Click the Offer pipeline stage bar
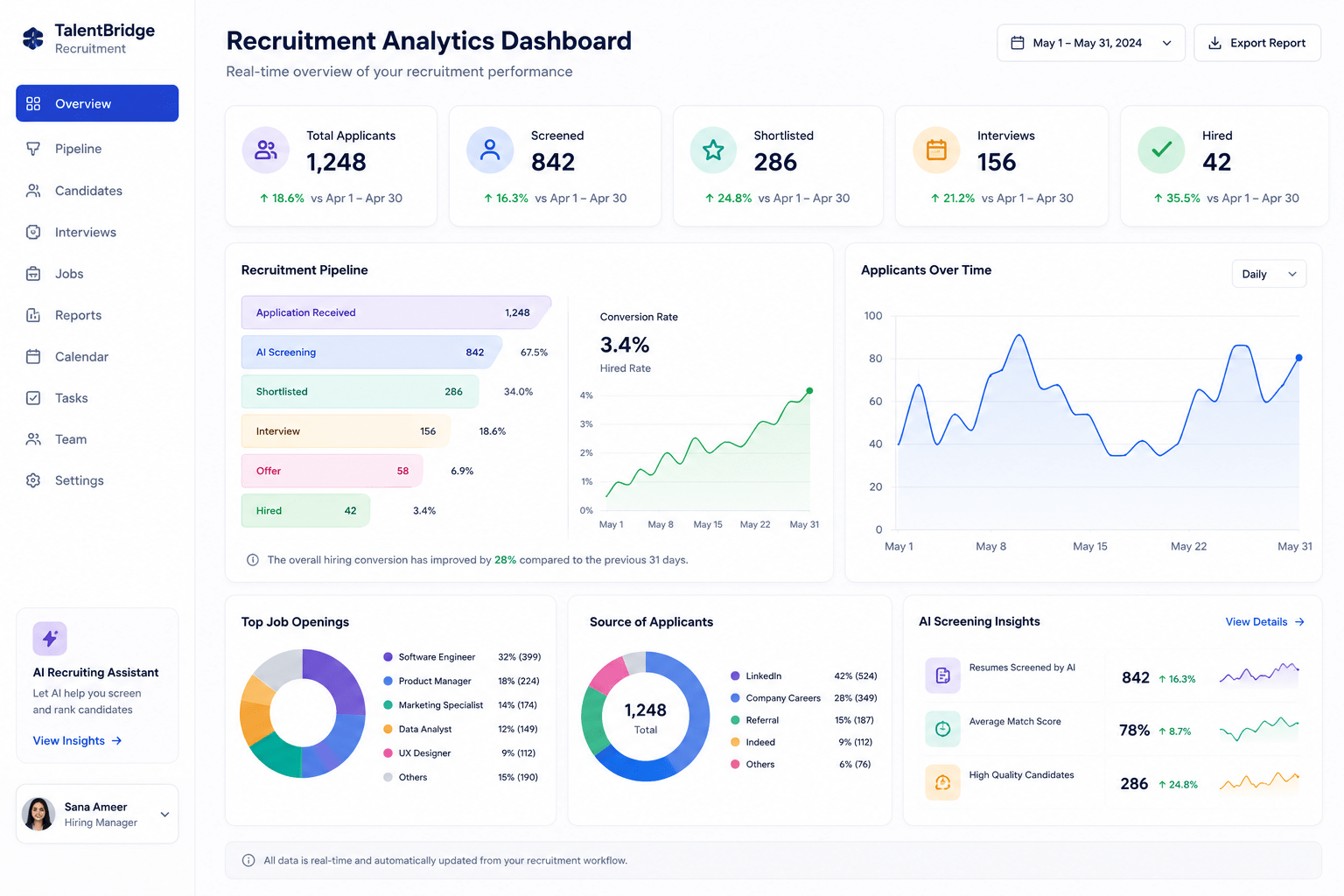Image resolution: width=1344 pixels, height=896 pixels. 332,471
